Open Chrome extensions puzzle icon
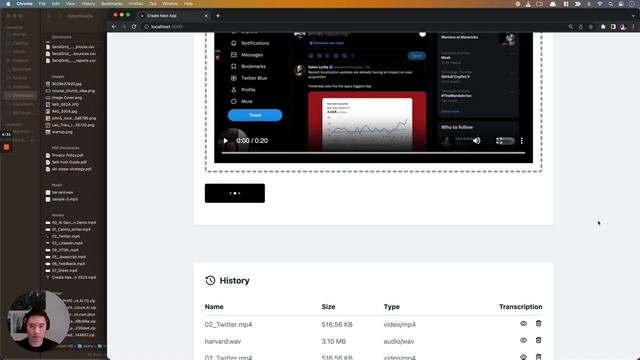The image size is (640, 360). [x=603, y=27]
